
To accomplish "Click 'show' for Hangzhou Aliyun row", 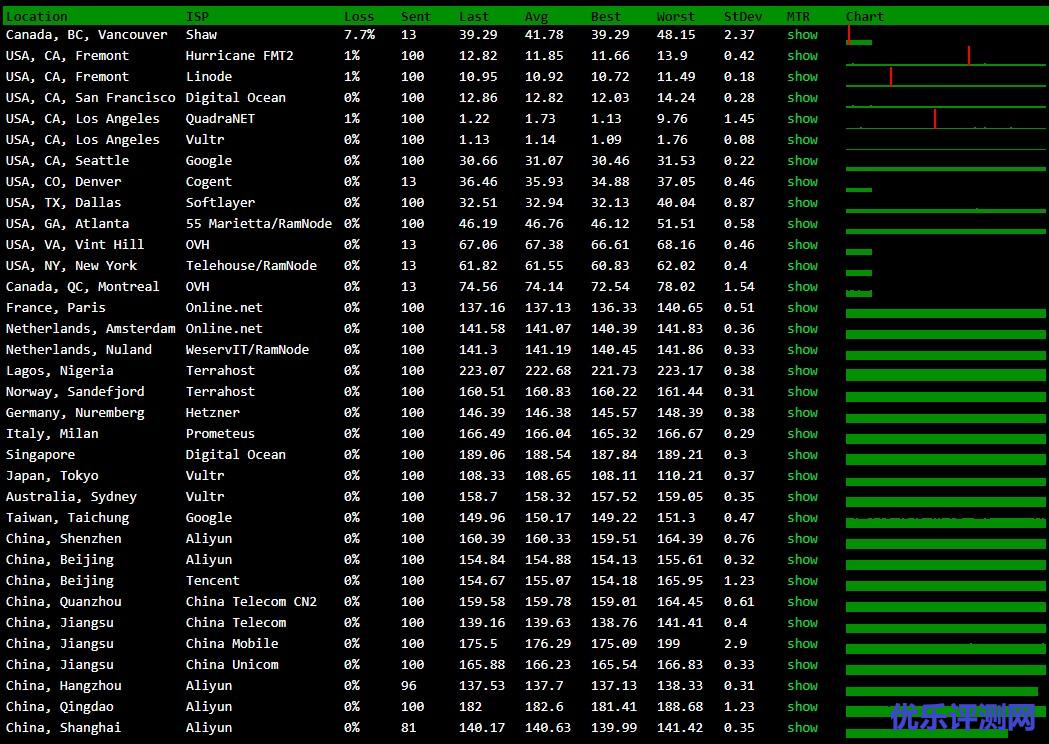I will [802, 685].
